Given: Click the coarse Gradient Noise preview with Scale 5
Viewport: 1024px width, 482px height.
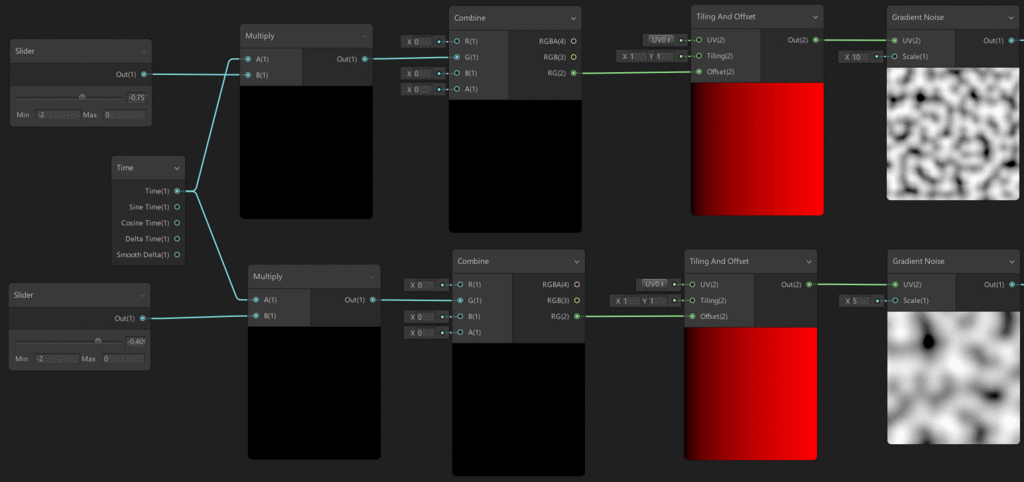Looking at the screenshot, I should (953, 378).
